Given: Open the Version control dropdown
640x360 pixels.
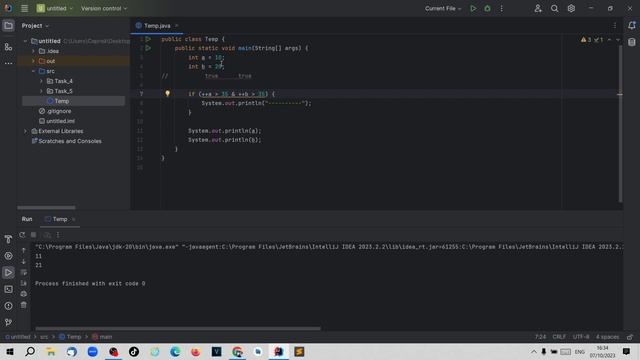Looking at the screenshot, I should point(104,8).
